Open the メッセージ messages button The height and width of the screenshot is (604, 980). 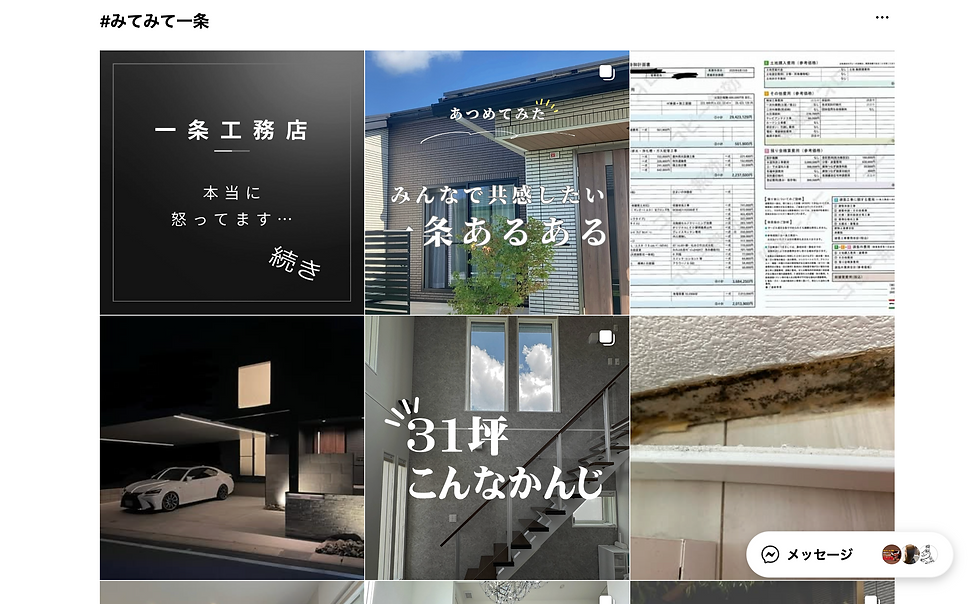[x=849, y=555]
